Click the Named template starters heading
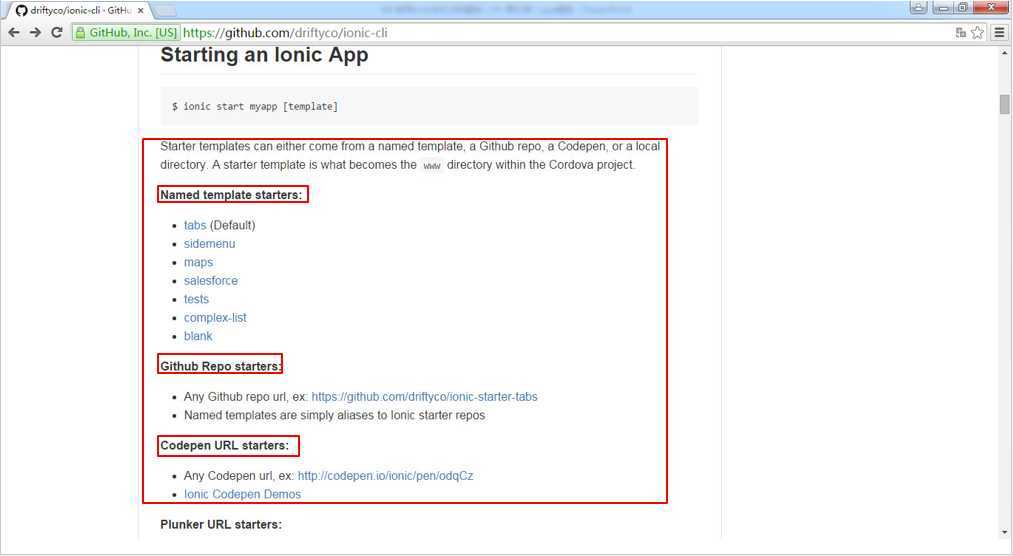This screenshot has width=1013, height=556. (231, 195)
